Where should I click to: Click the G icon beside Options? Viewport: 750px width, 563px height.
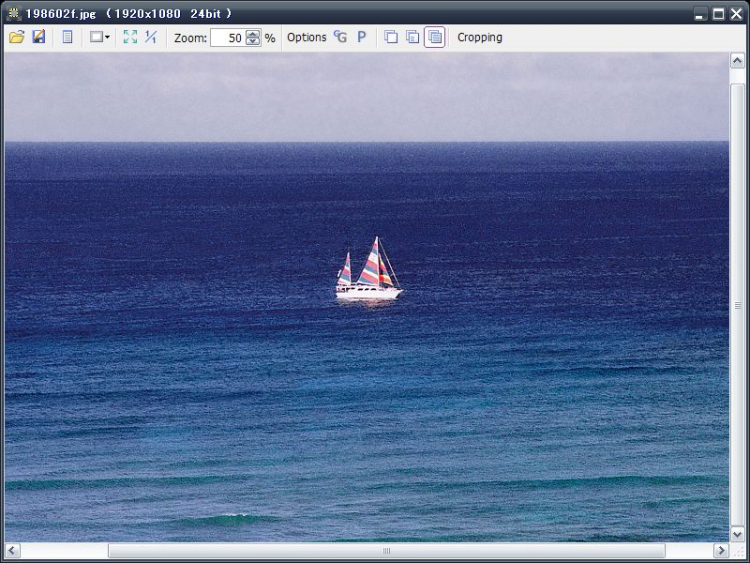pos(340,37)
